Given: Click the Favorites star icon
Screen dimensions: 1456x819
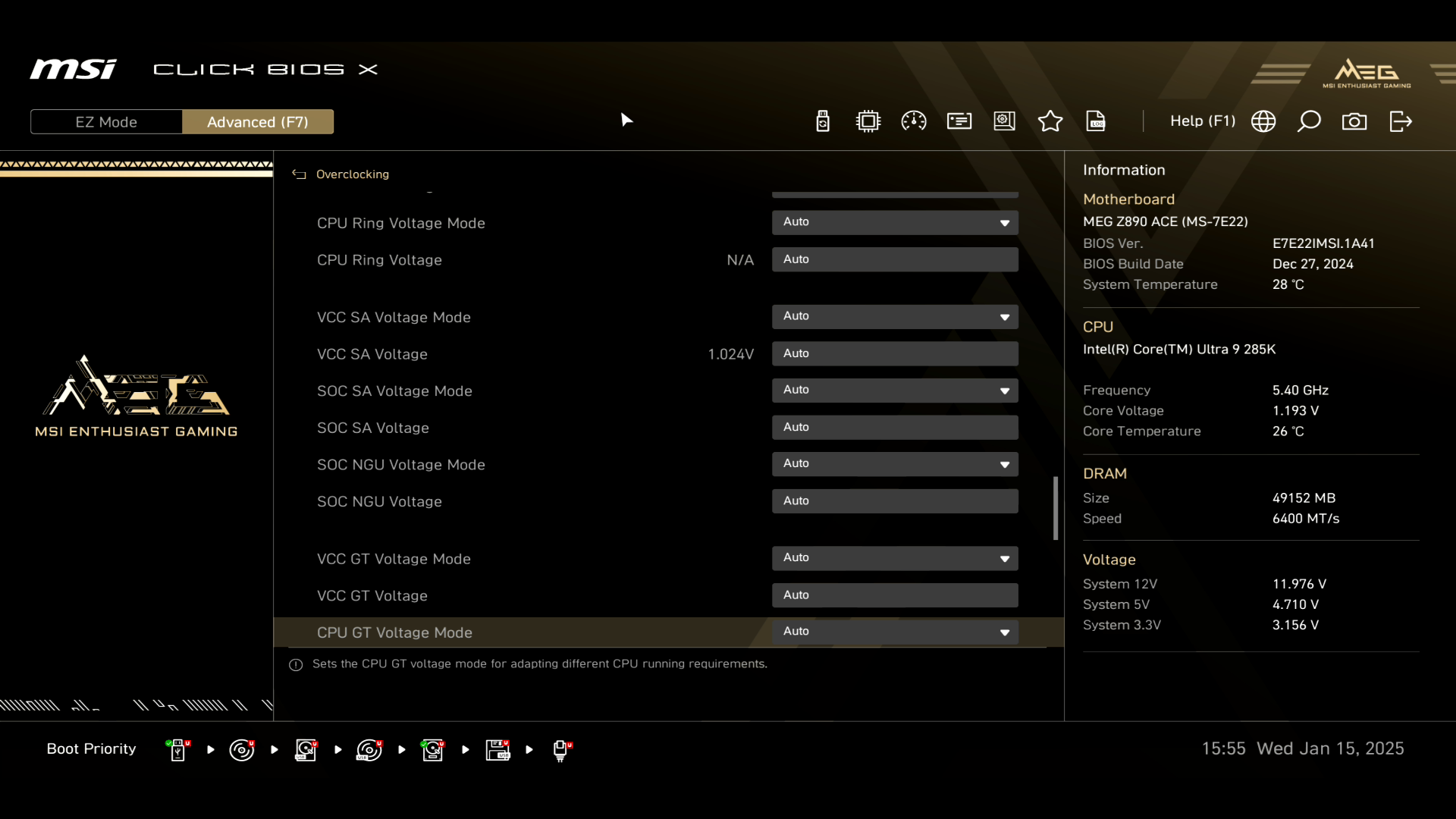Looking at the screenshot, I should point(1050,121).
